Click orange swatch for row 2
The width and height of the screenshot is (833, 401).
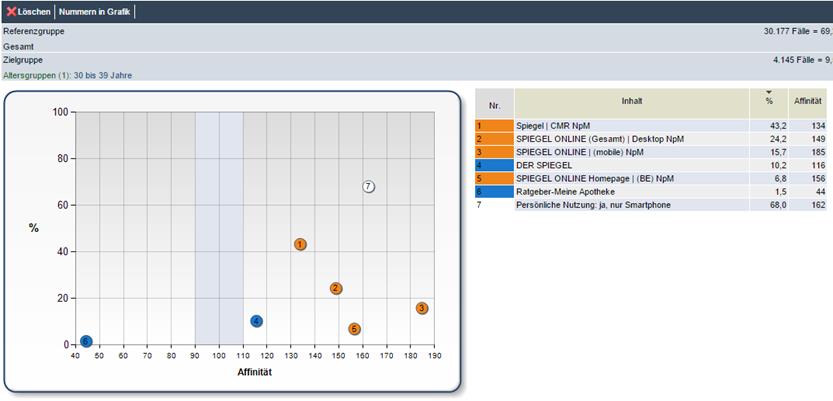[495, 139]
